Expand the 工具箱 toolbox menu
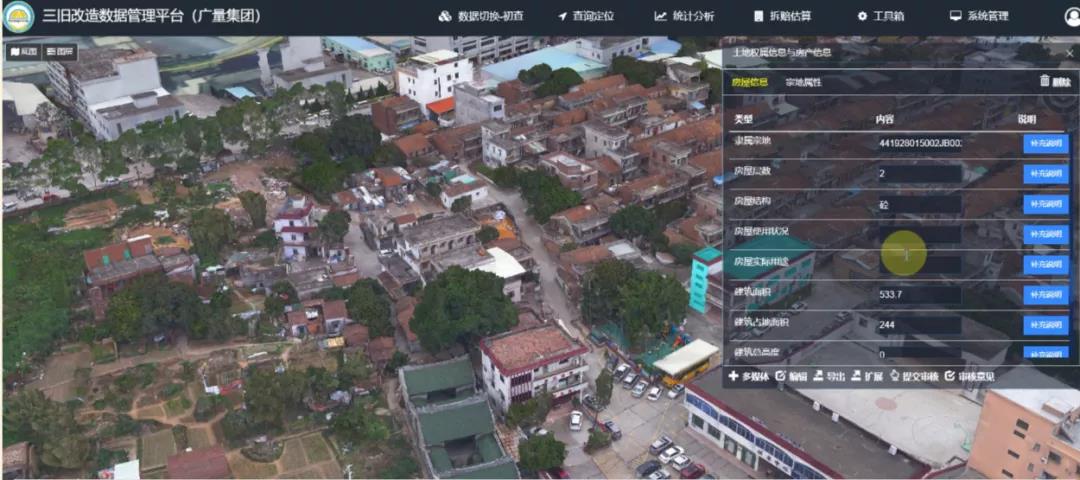Screen dimensions: 1080x480 pos(880,16)
